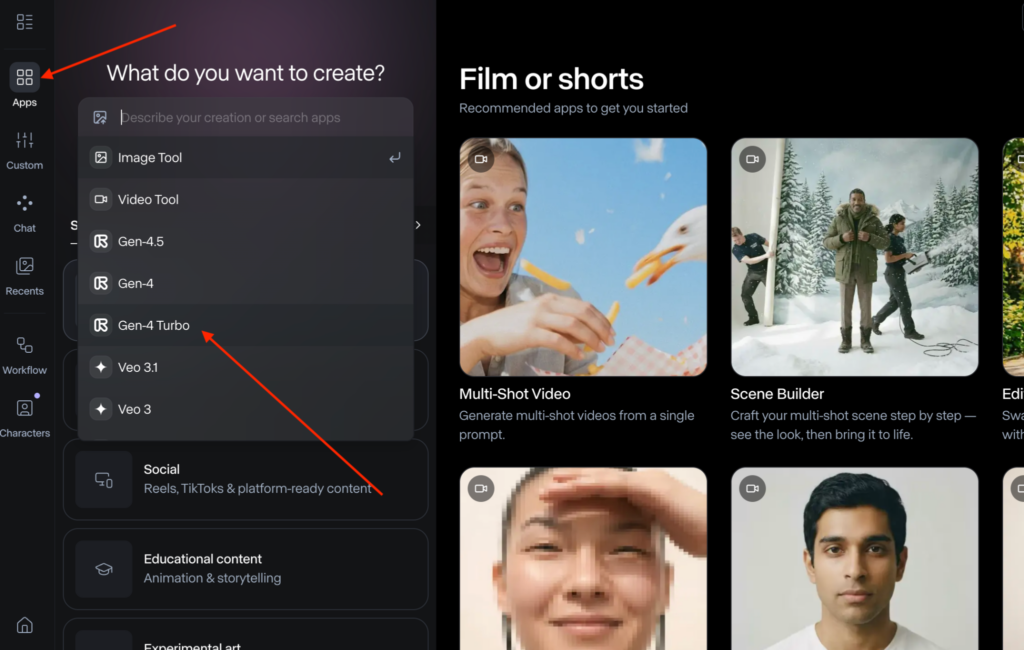The height and width of the screenshot is (650, 1024).
Task: Open the Custom section in sidebar
Action: [x=25, y=150]
